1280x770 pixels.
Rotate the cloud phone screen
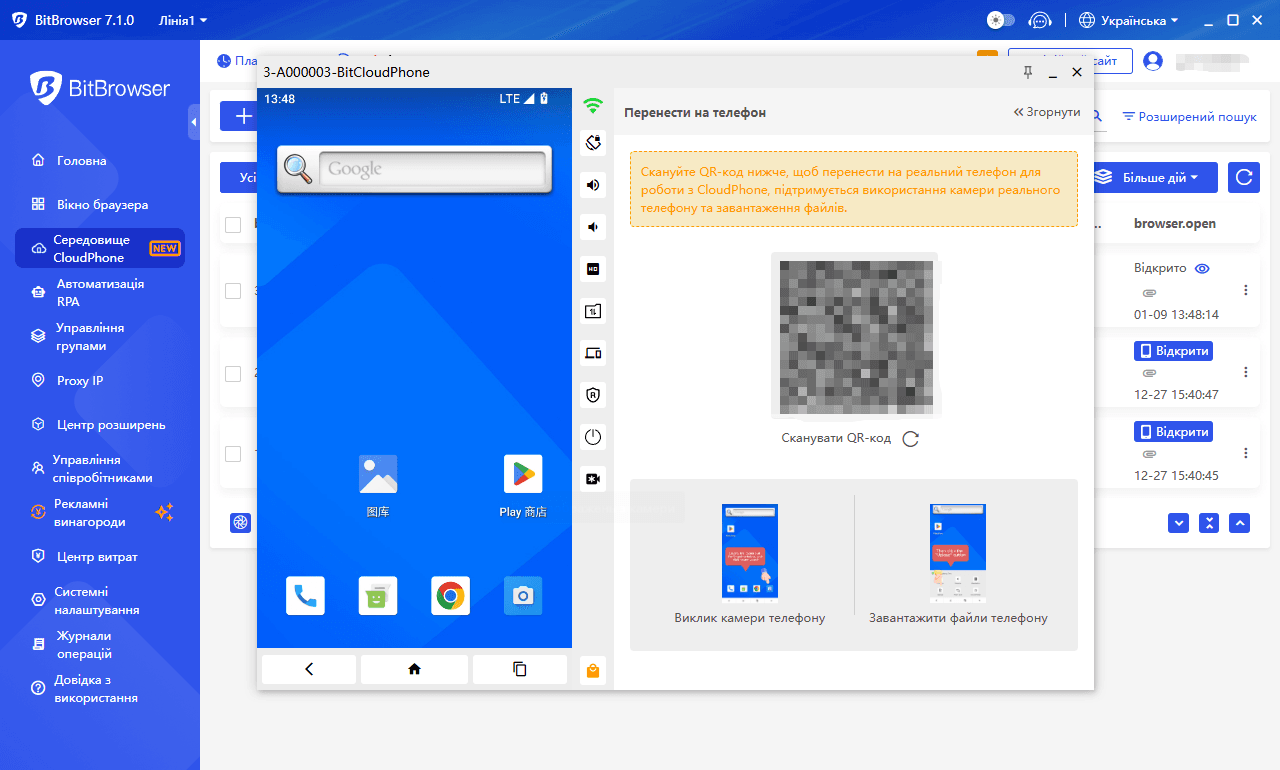[x=593, y=143]
